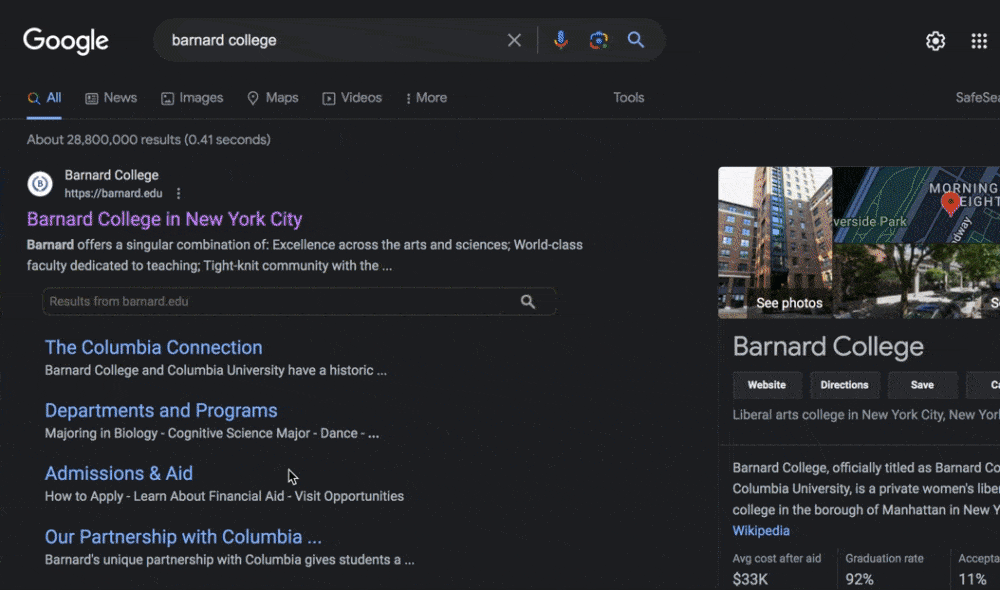Open Google Lens image search icon
This screenshot has width=1000, height=590.
pos(598,40)
